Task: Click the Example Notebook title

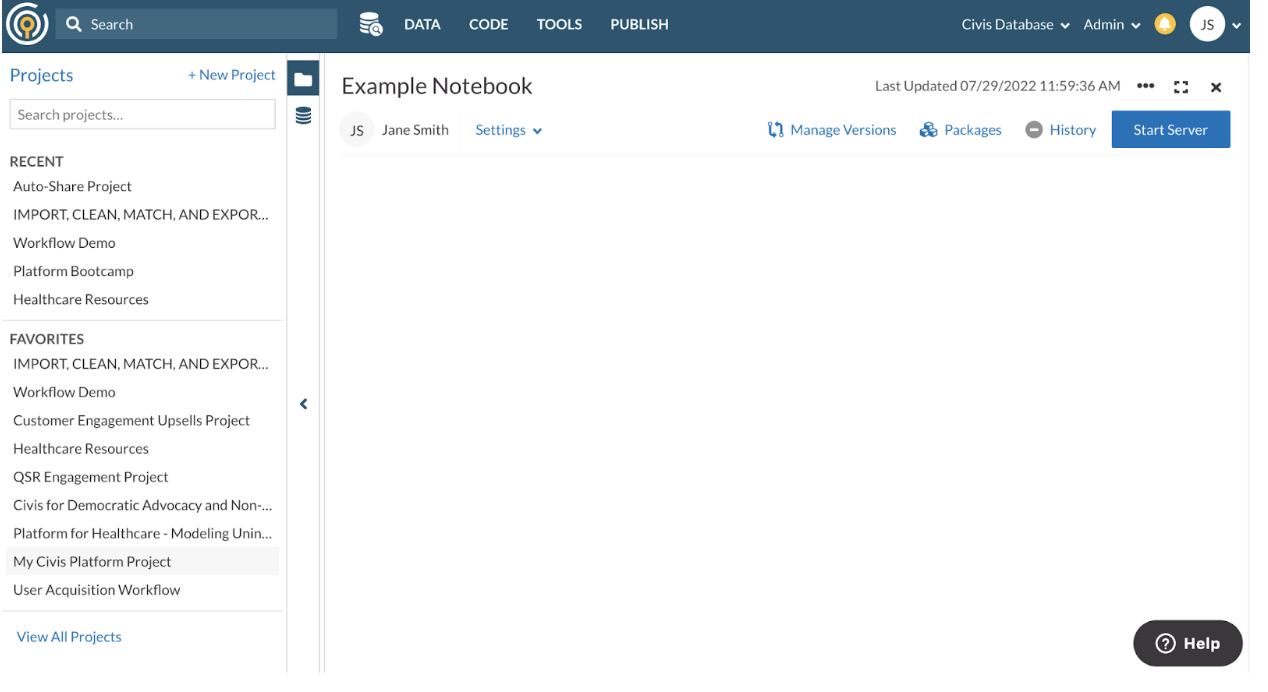Action: click(437, 86)
